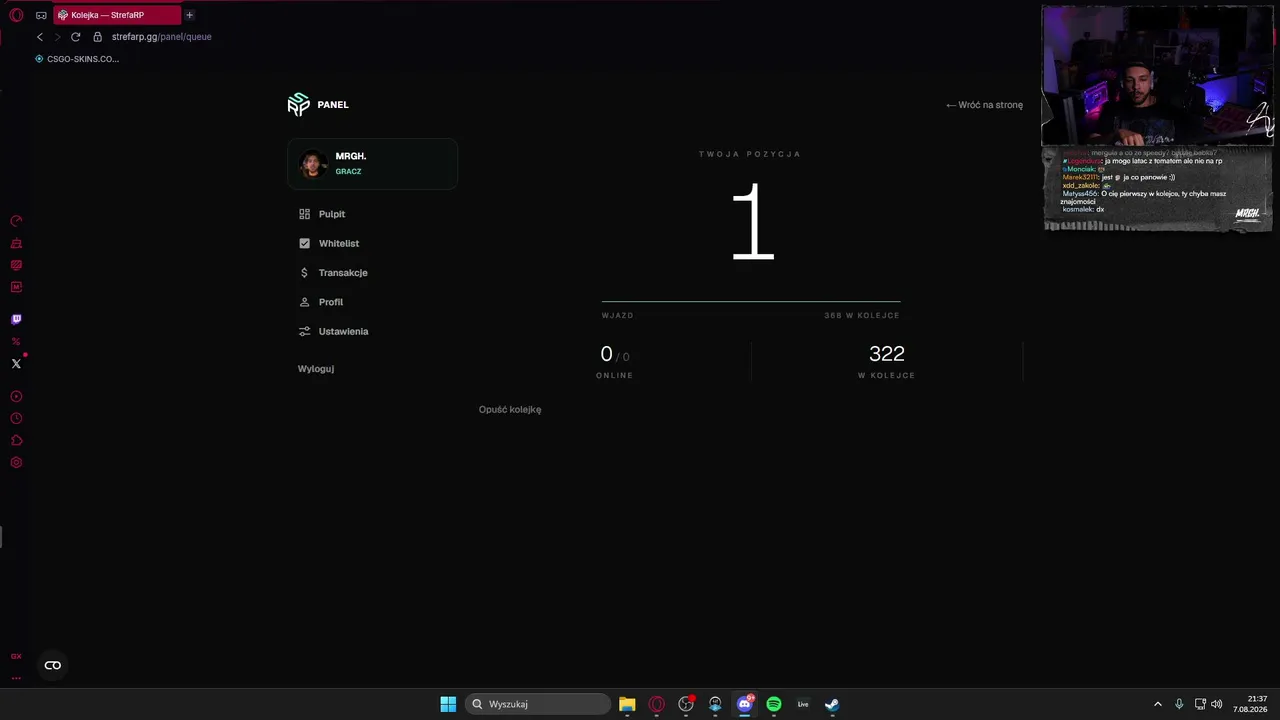Click the Whitelist checkmark icon
1280x720 pixels.
pos(305,243)
